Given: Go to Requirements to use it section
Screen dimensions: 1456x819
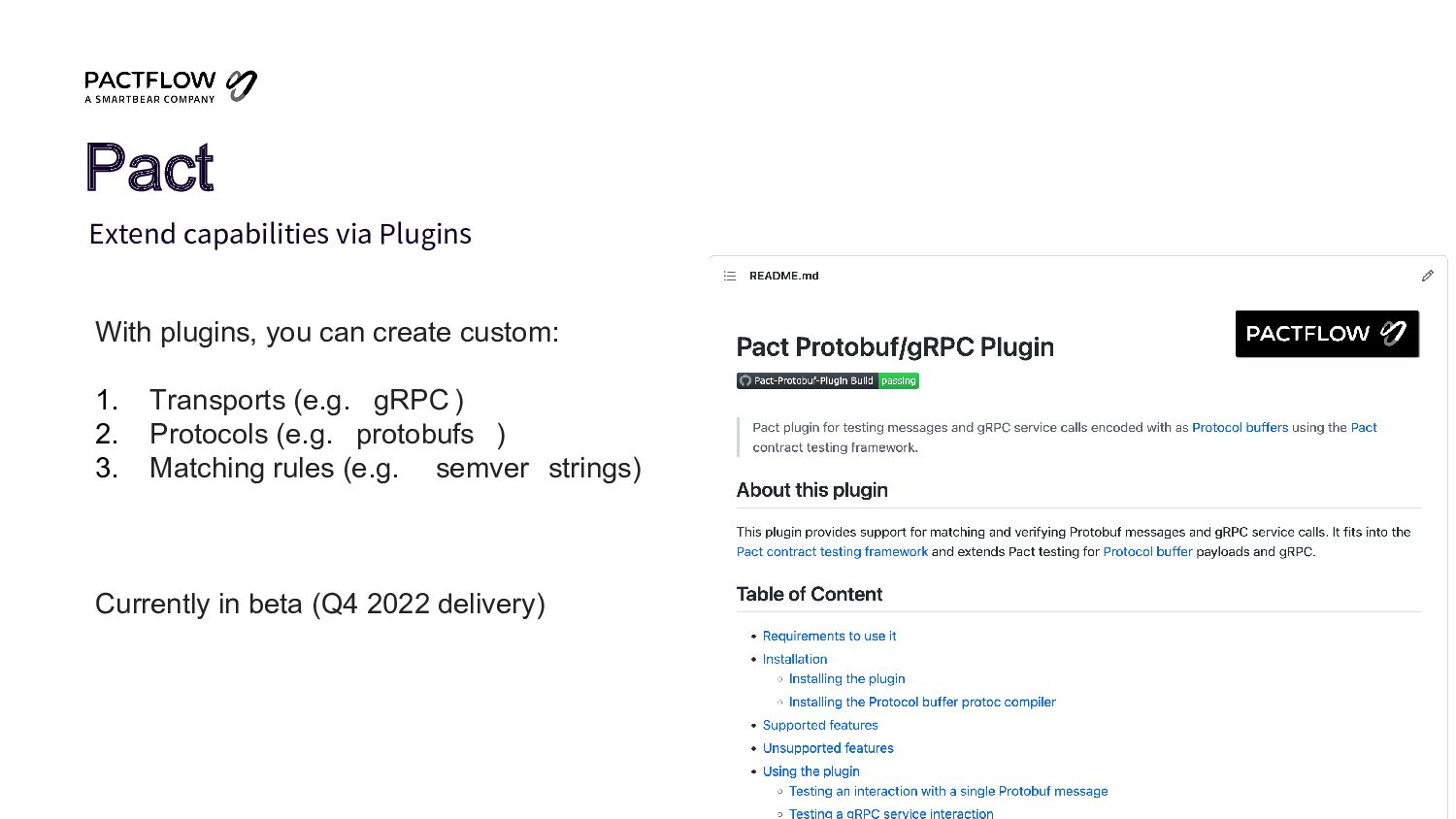Looking at the screenshot, I should (829, 637).
